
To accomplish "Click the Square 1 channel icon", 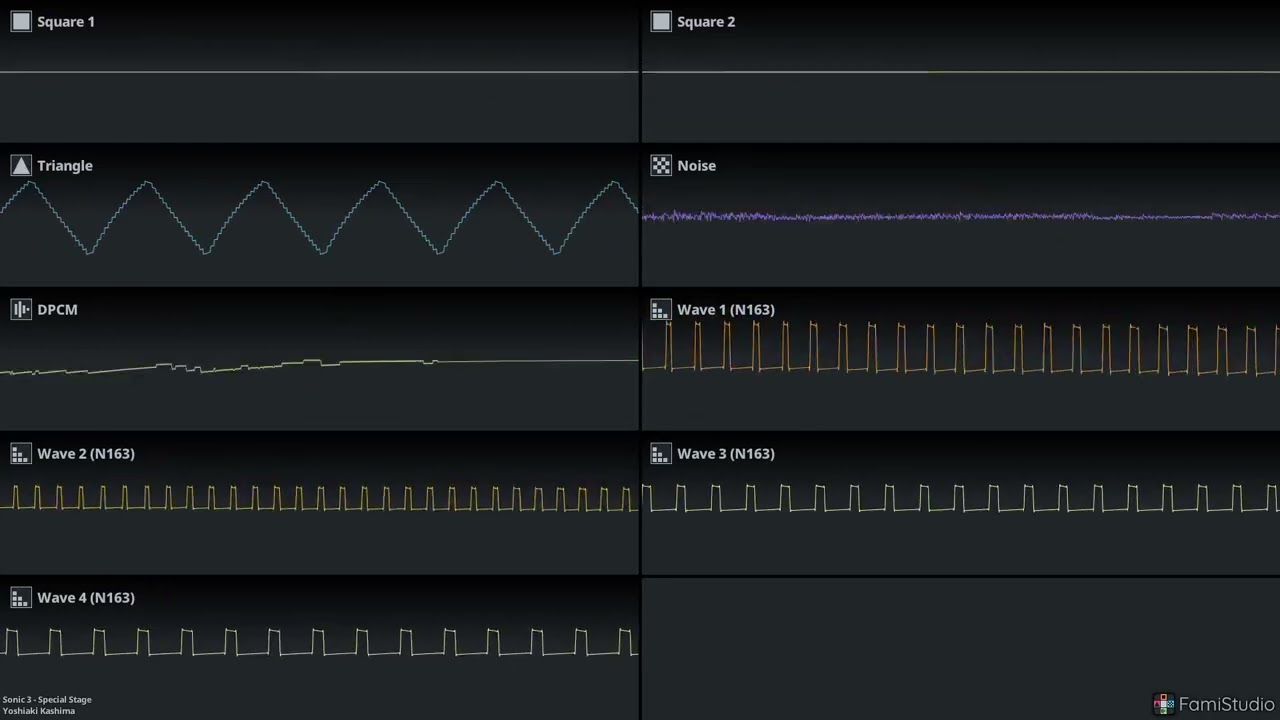I will [x=21, y=21].
